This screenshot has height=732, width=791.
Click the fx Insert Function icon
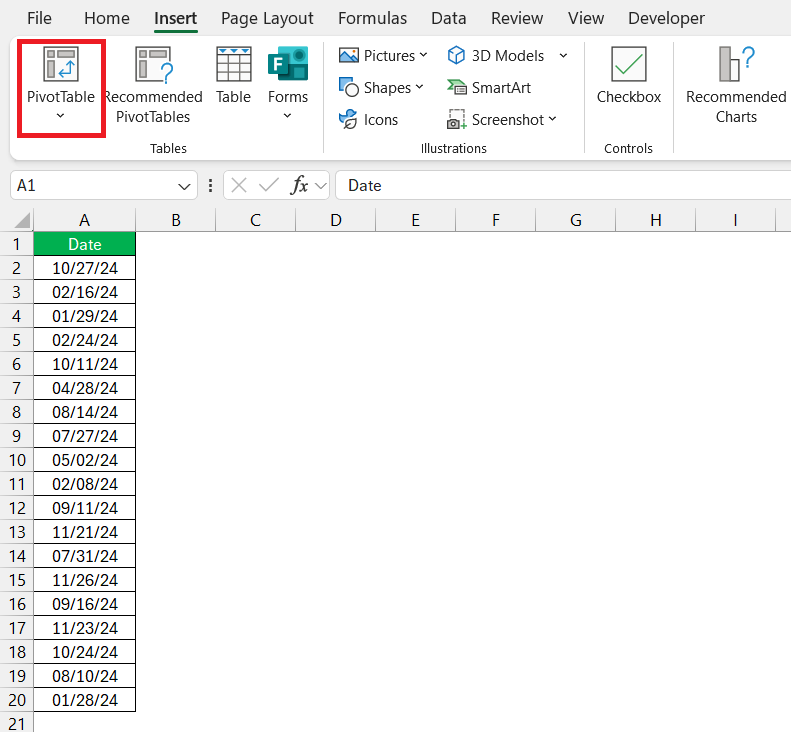pos(299,186)
